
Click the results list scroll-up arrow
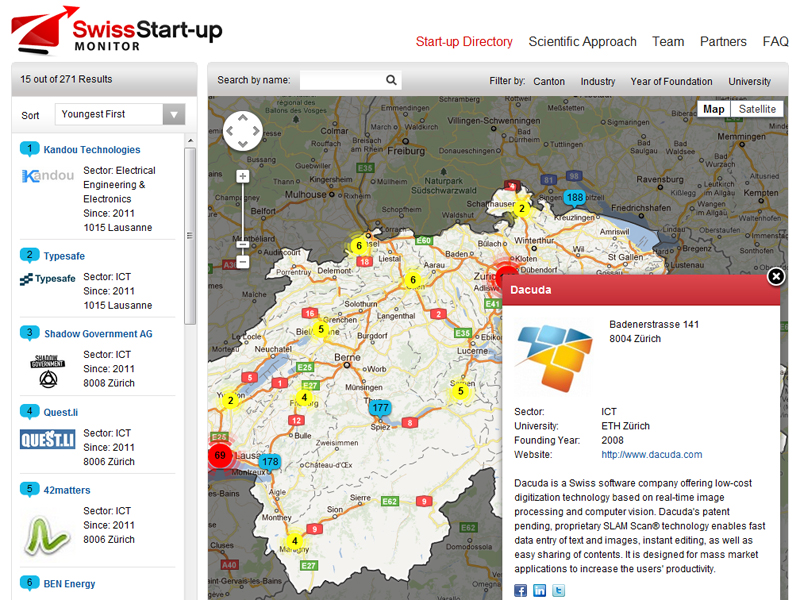coord(190,140)
